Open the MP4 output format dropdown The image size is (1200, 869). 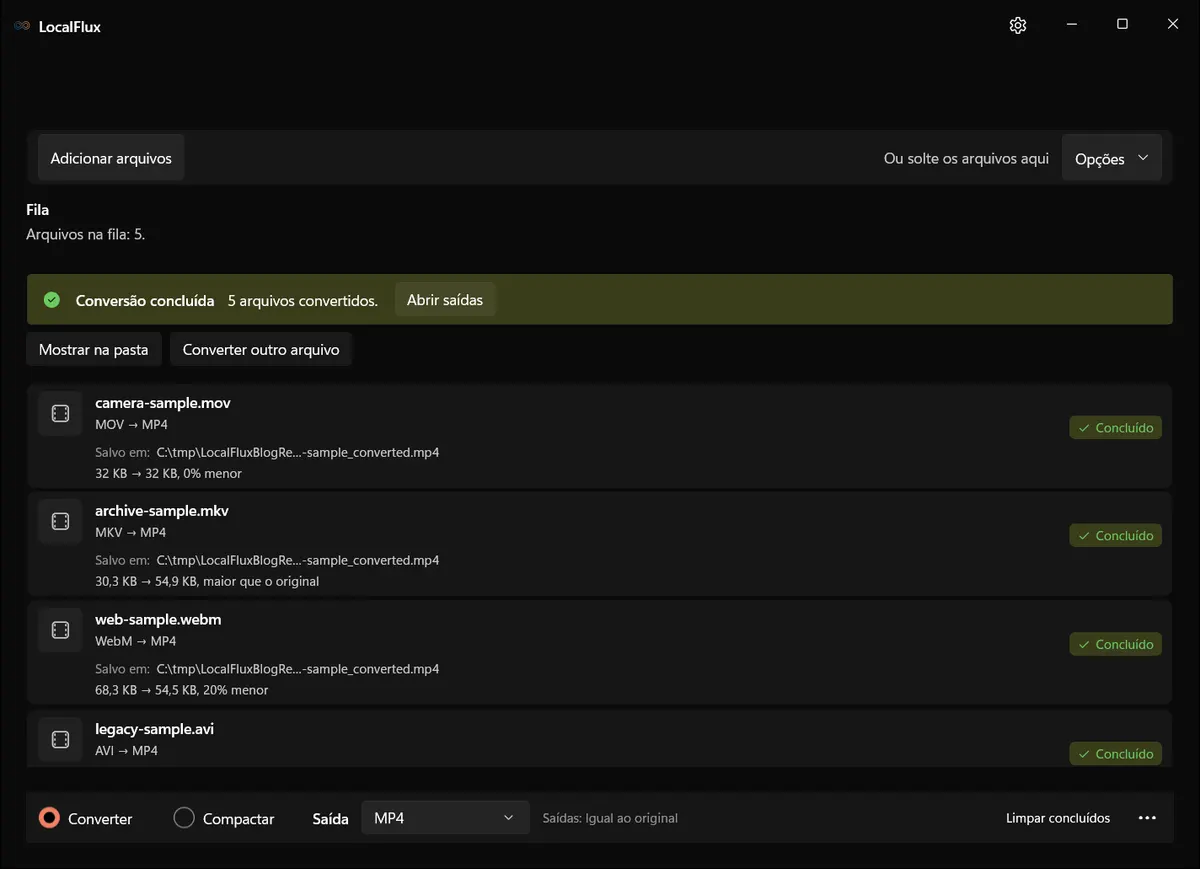[x=445, y=818]
